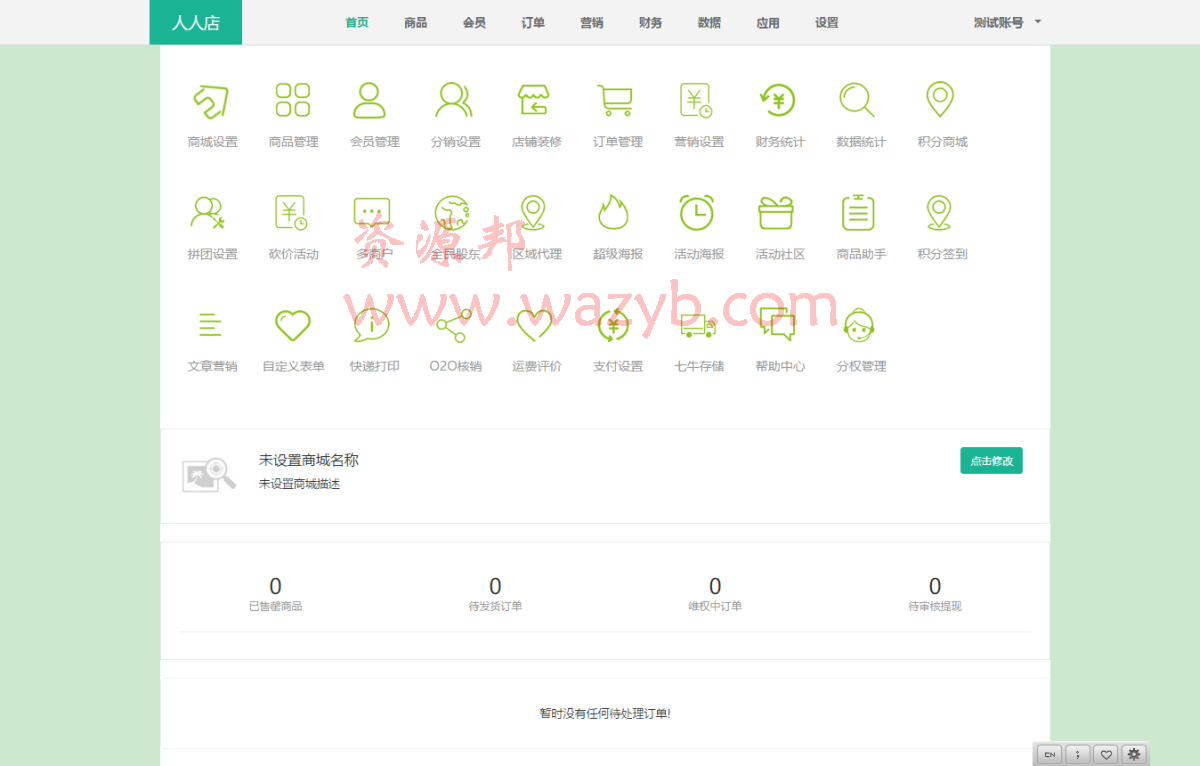
Task: Select the 财务 menu item
Action: [651, 22]
